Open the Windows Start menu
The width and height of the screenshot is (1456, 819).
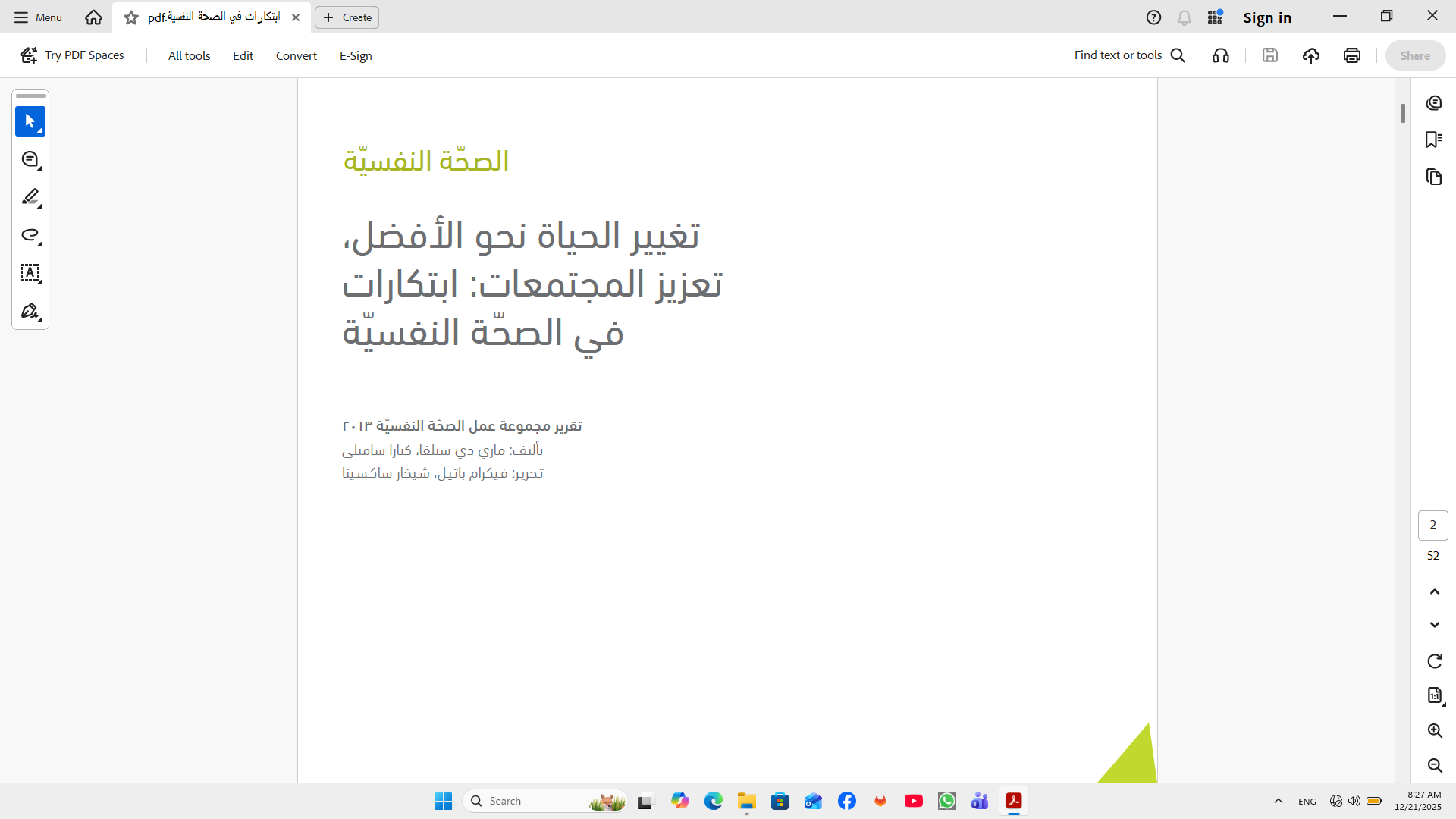coord(443,801)
